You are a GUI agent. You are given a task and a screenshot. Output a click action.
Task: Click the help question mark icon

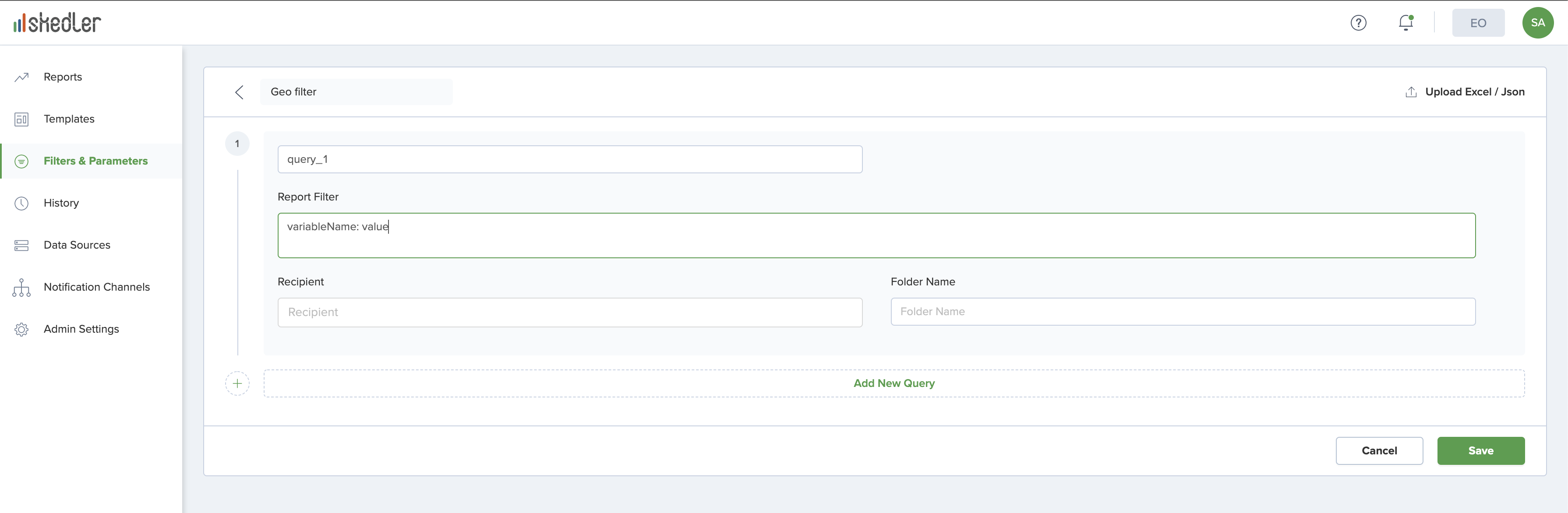(x=1358, y=23)
